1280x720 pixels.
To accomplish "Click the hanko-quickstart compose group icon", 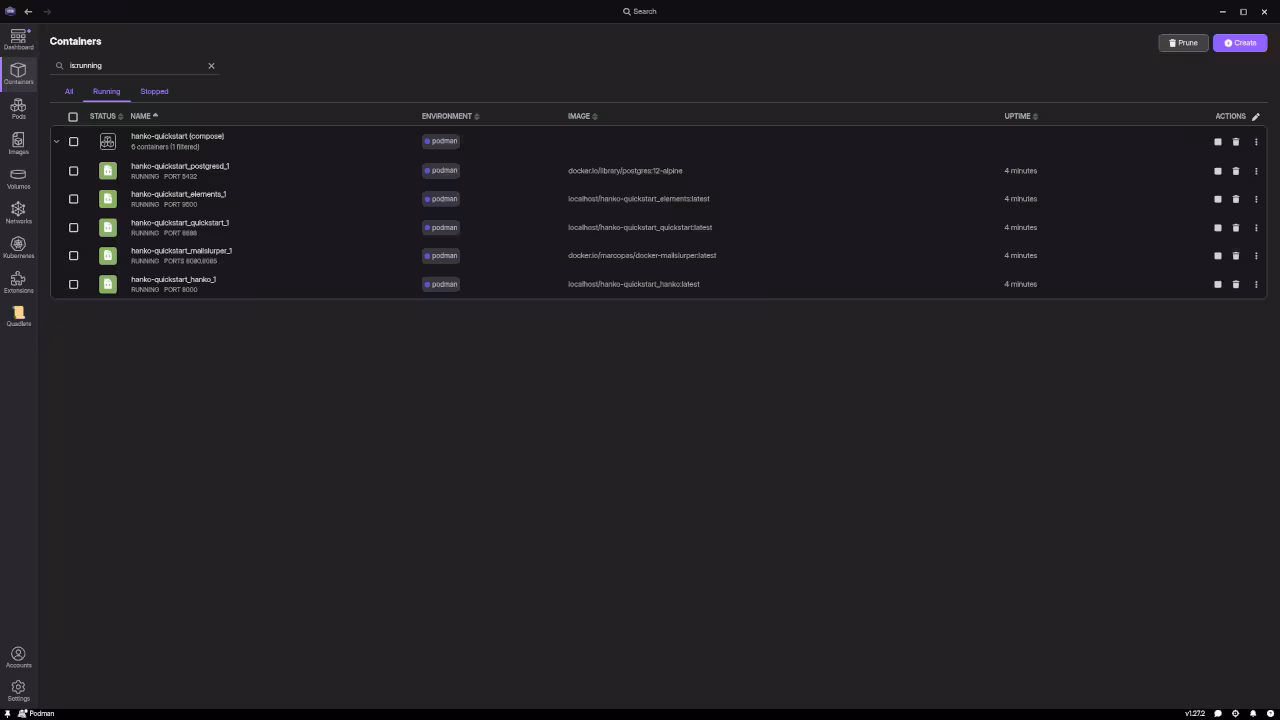I will tap(108, 142).
